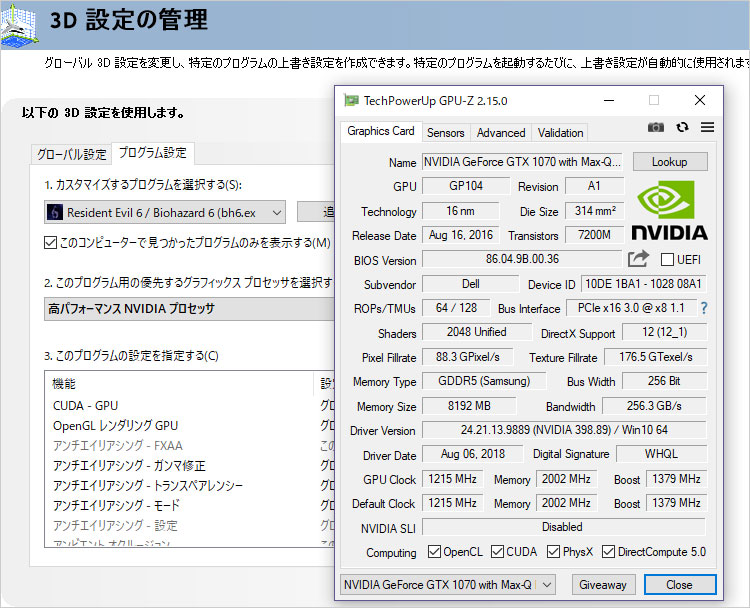Open the GPU selector dropdown at GPU-Z bottom
Viewport: 750px width, 608px height.
[448, 585]
